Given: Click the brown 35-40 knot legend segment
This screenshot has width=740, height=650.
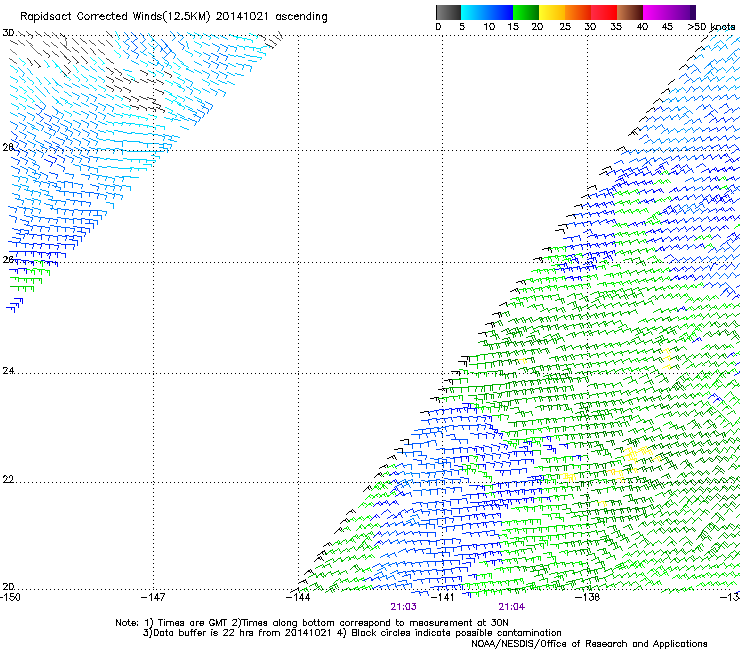Looking at the screenshot, I should click(630, 12).
